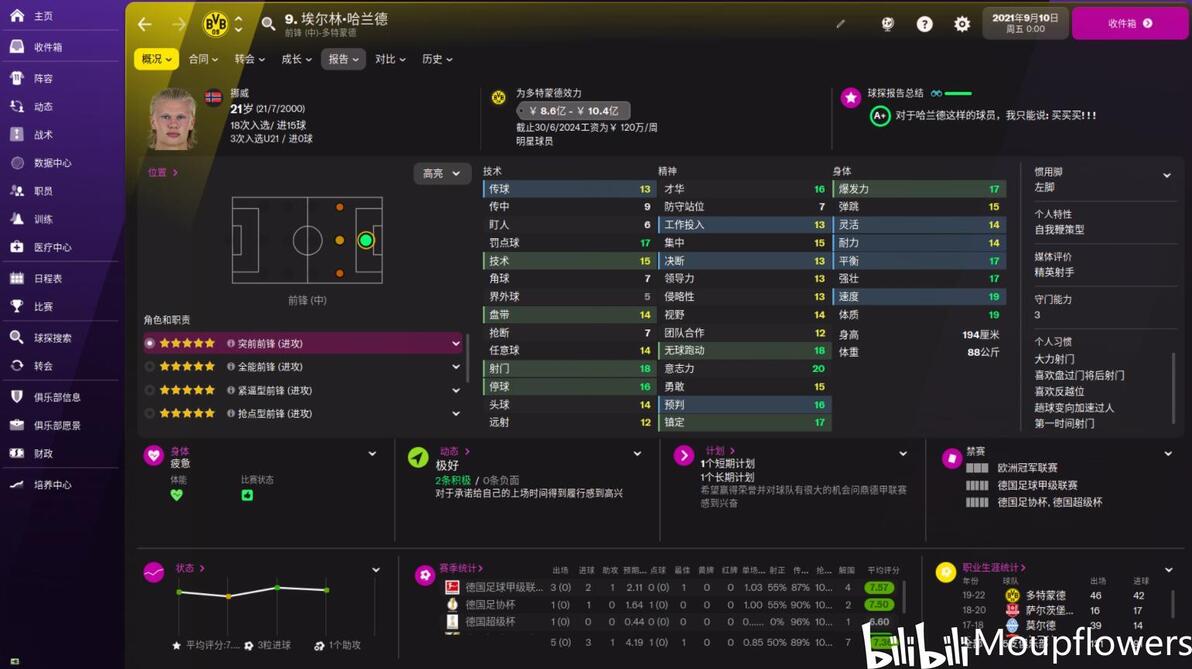Expand the 状态 form panel chevron
This screenshot has width=1192, height=669.
point(376,569)
